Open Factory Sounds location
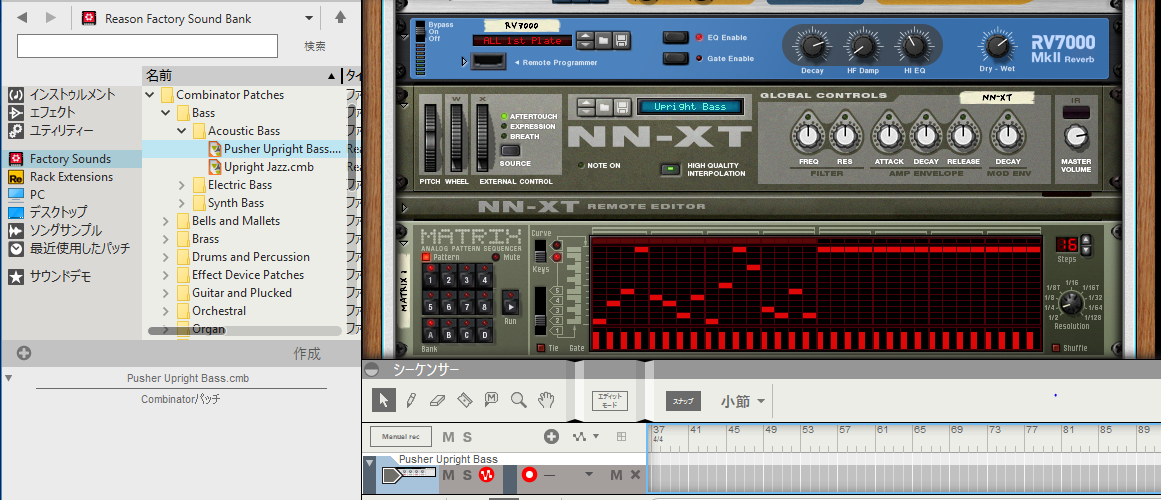The width and height of the screenshot is (1161, 500). tap(72, 159)
